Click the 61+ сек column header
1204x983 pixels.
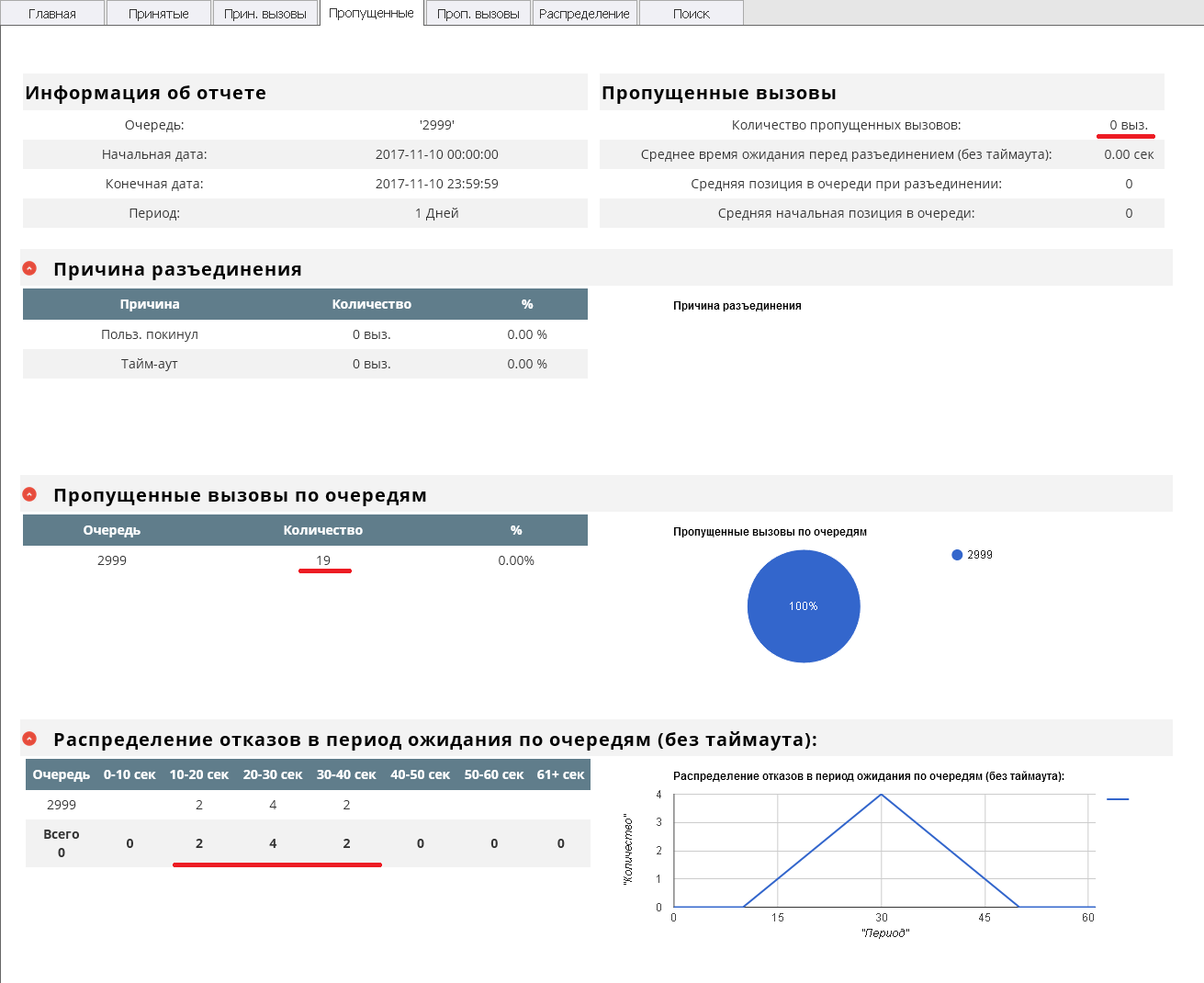tap(560, 774)
